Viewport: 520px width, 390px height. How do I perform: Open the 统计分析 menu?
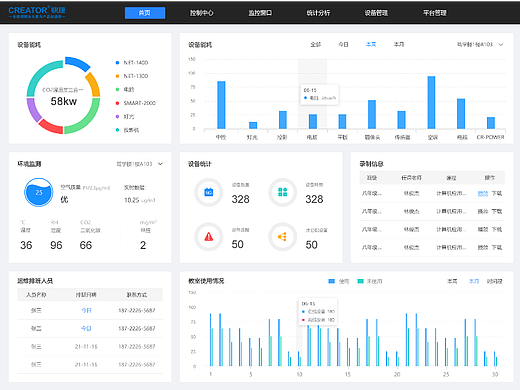(318, 13)
